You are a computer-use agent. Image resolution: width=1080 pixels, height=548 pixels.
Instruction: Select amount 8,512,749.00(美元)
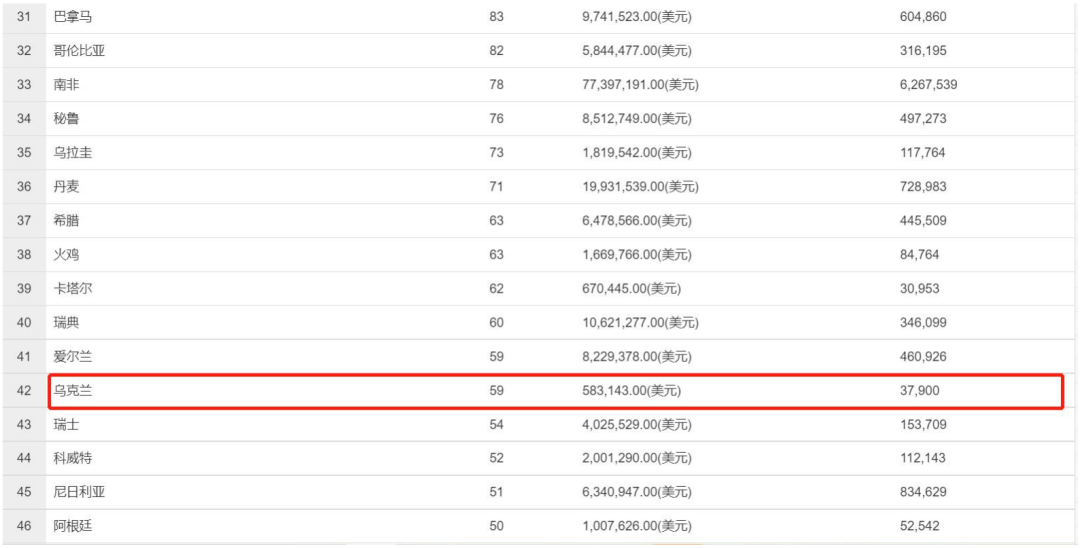coord(636,119)
